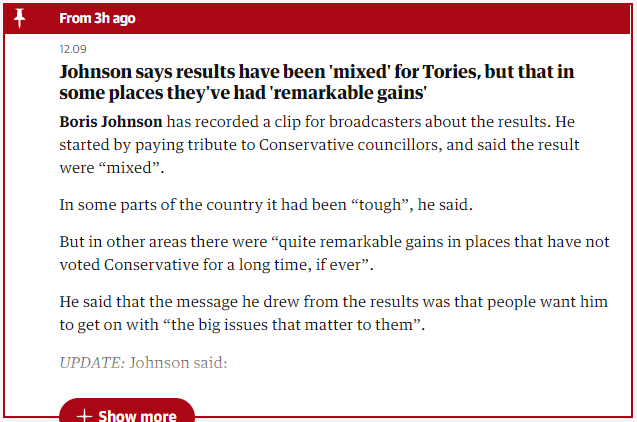Click 'remarkable gains' in the headline's second line
Image resolution: width=637 pixels, height=422 pixels.
349,93
